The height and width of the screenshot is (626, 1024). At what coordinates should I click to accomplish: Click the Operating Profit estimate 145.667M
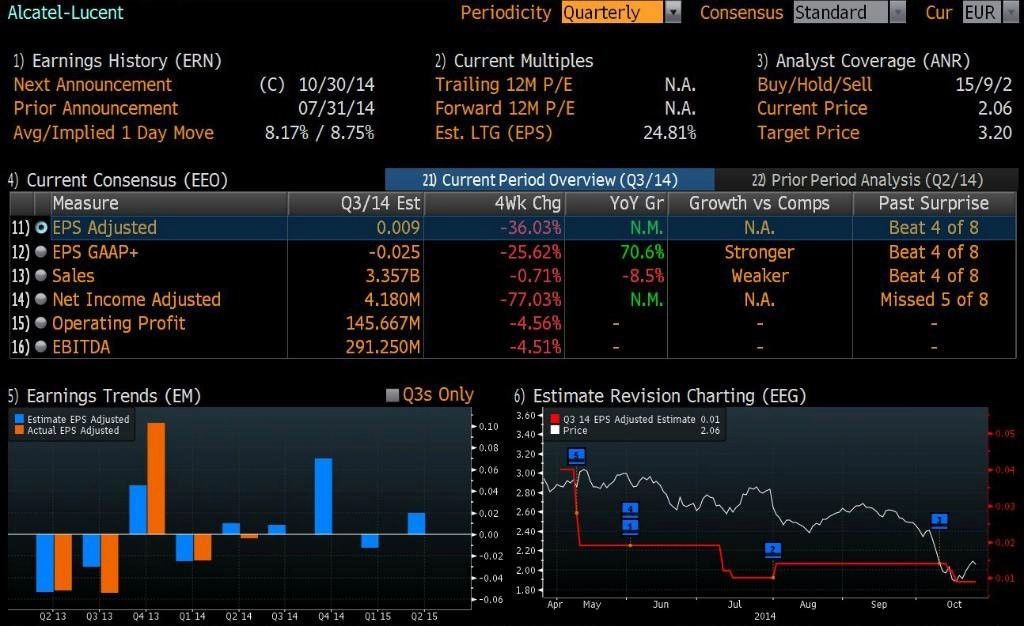pyautogui.click(x=383, y=323)
